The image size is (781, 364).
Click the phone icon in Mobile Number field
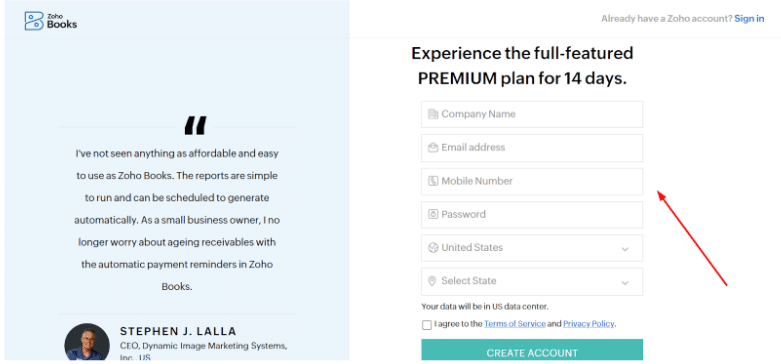tap(433, 181)
